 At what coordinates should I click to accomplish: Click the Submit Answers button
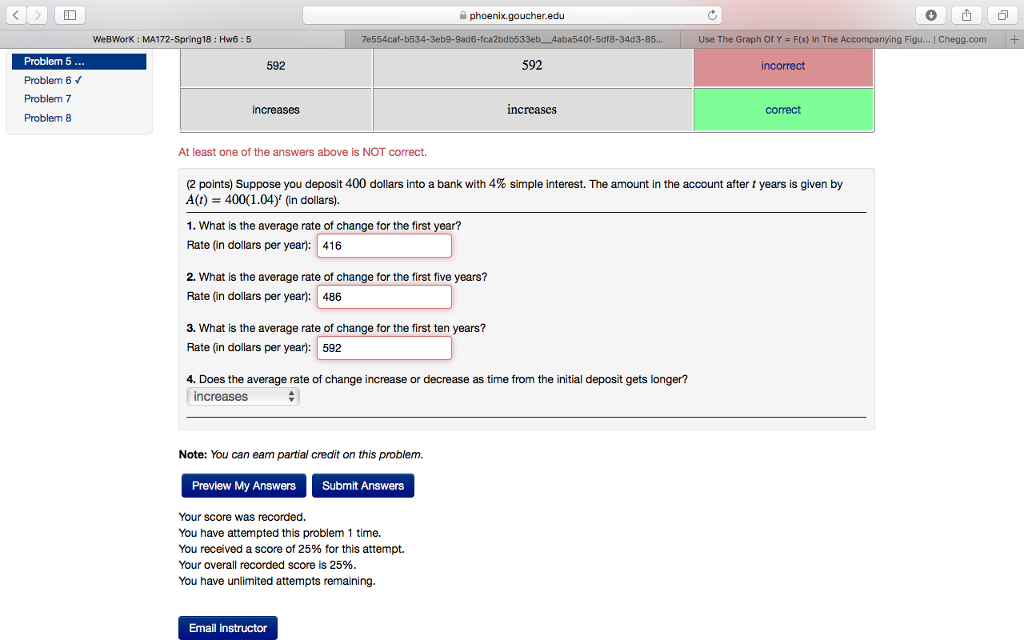[x=362, y=485]
